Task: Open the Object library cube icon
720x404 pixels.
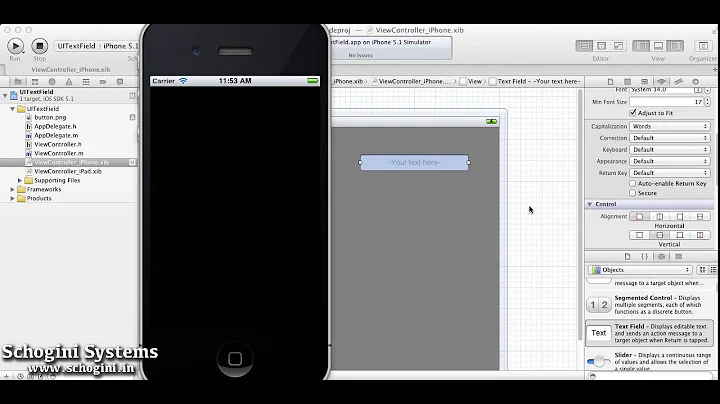Action: (x=661, y=257)
